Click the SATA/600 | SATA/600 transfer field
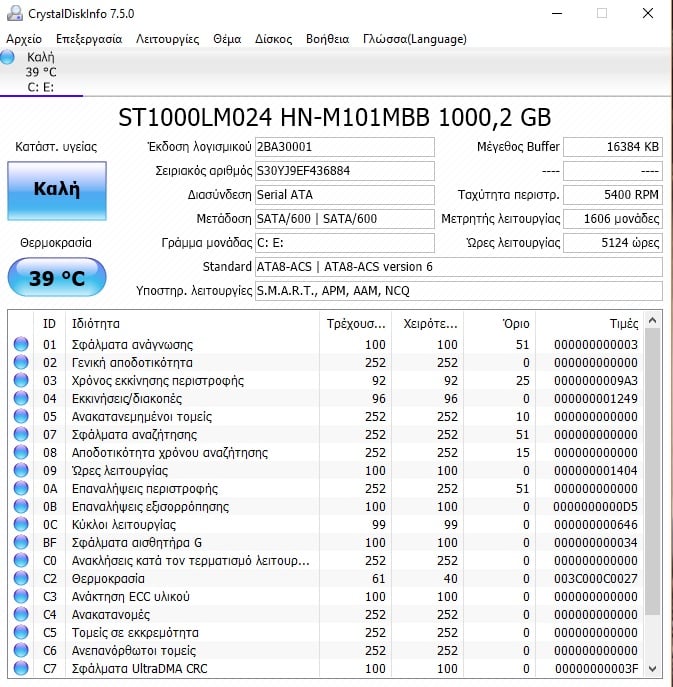Viewport: 673px width, 687px height. click(x=345, y=219)
